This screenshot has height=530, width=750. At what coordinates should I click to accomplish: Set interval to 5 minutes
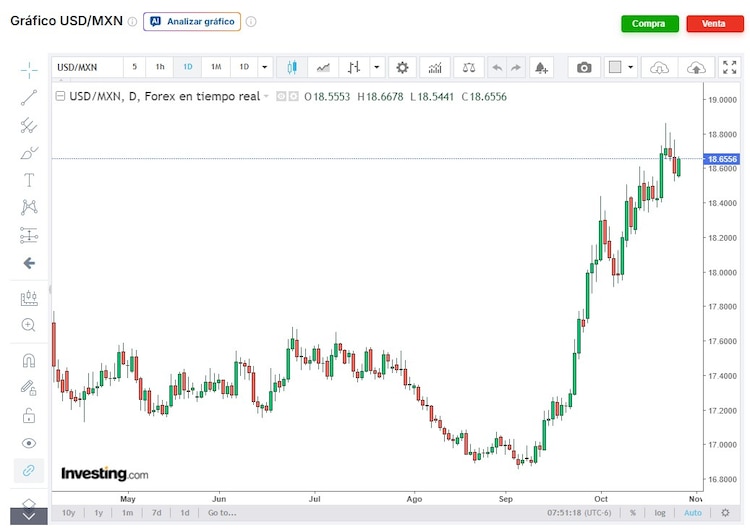tap(134, 67)
